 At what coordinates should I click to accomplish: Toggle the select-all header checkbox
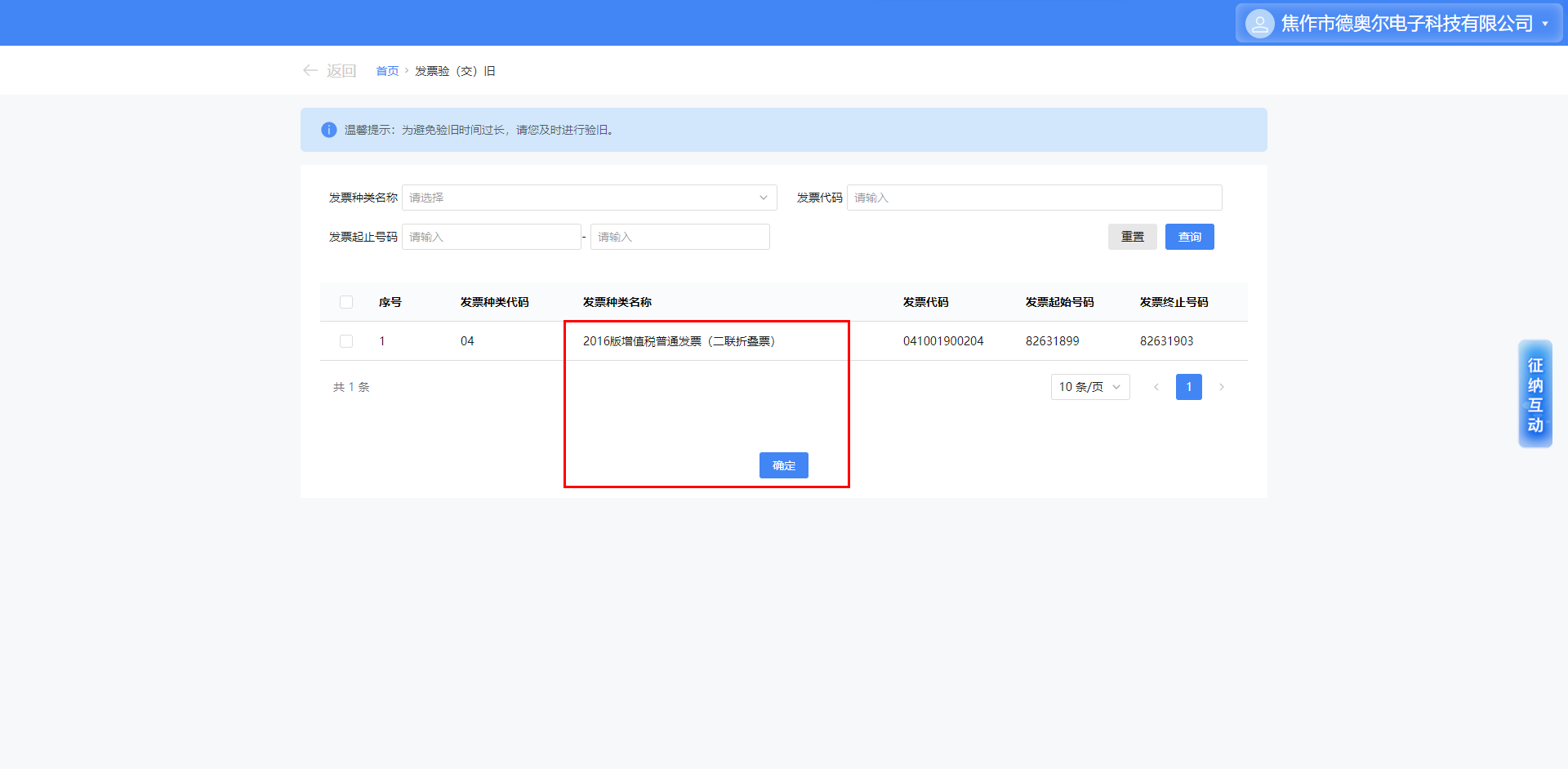click(346, 302)
